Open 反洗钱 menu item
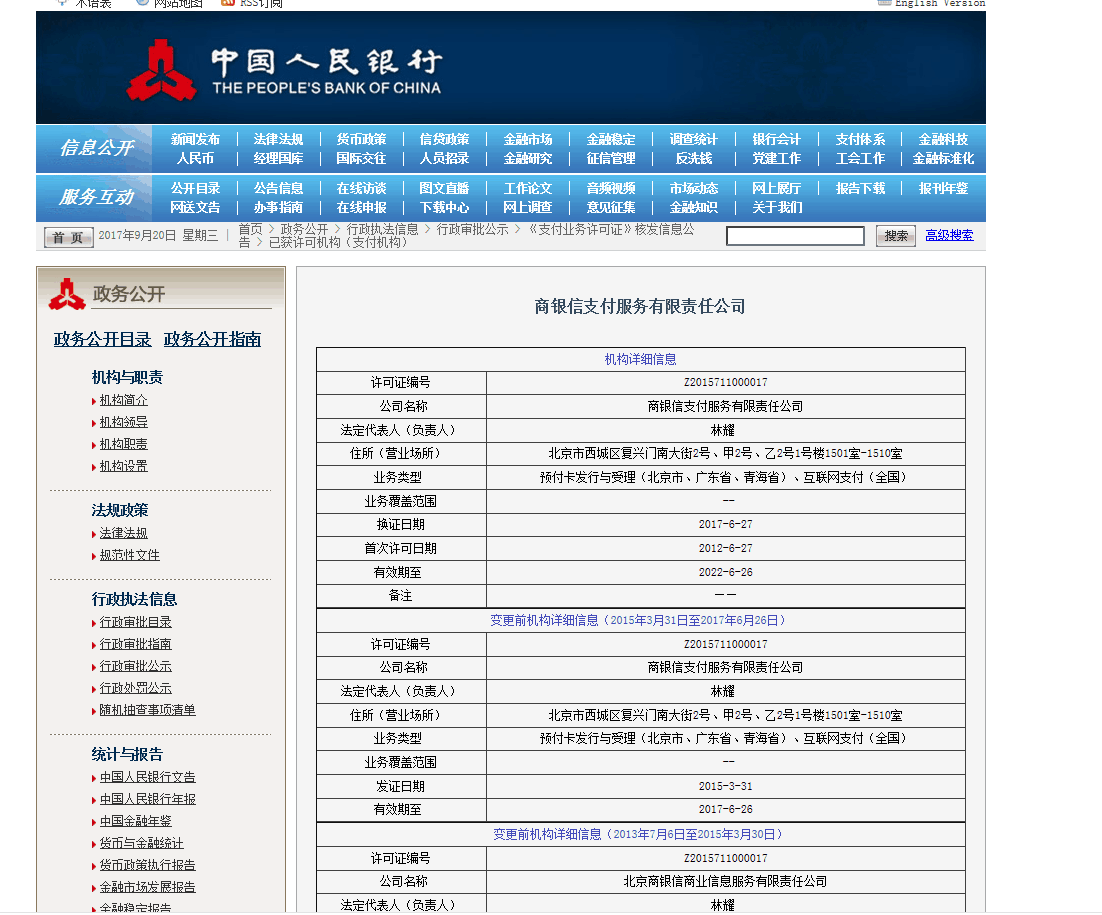Screen dimensions: 1102x915 click(694, 158)
